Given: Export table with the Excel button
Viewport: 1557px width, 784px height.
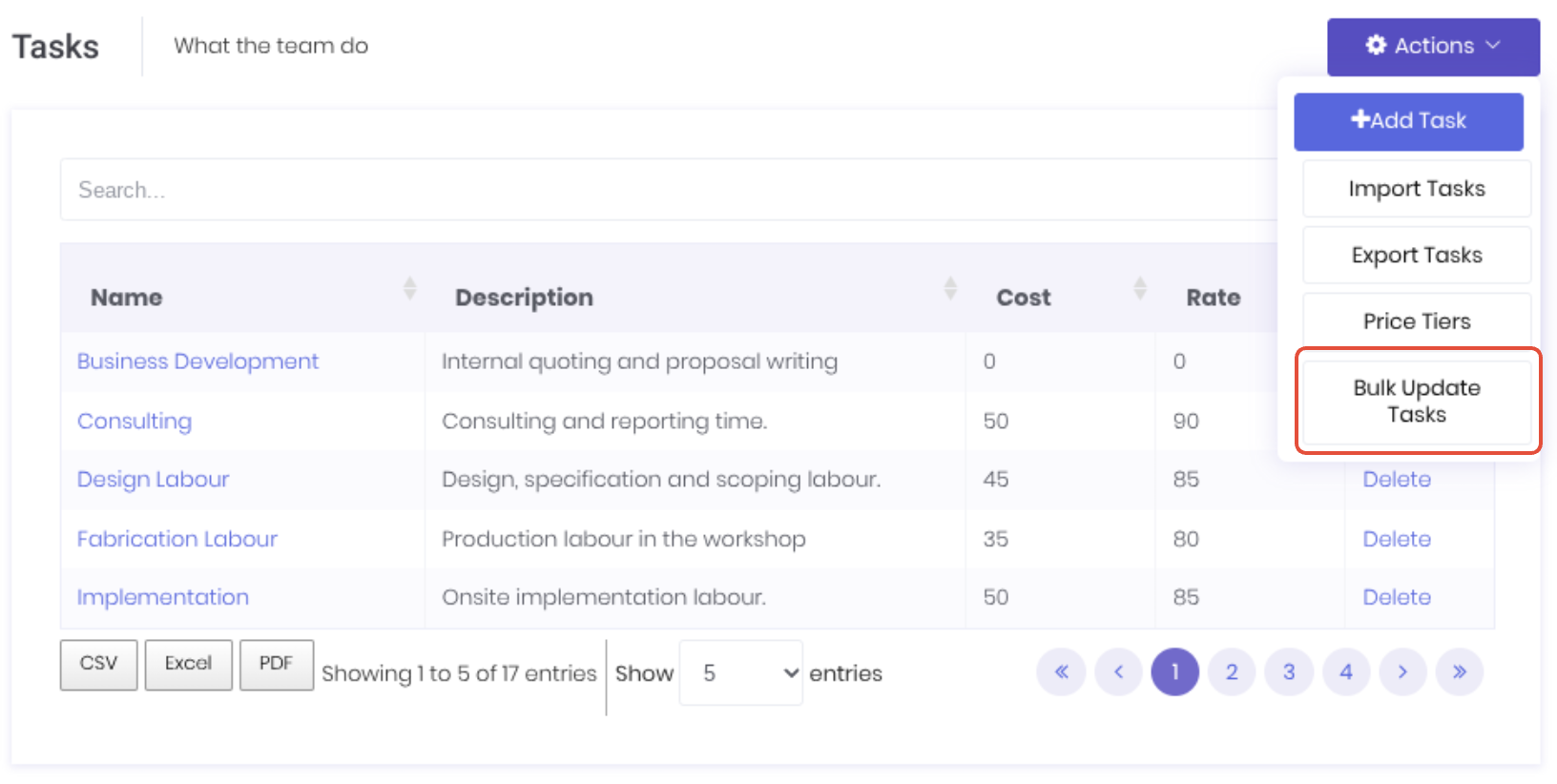Looking at the screenshot, I should tap(188, 664).
